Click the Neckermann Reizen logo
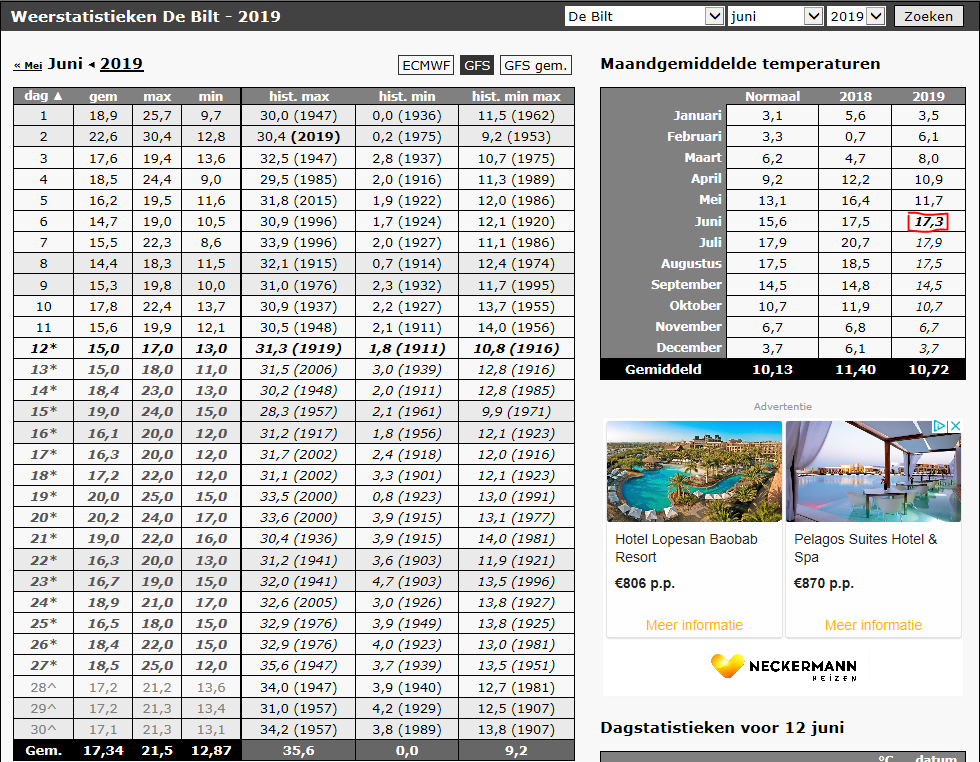Image resolution: width=980 pixels, height=762 pixels. click(x=784, y=666)
